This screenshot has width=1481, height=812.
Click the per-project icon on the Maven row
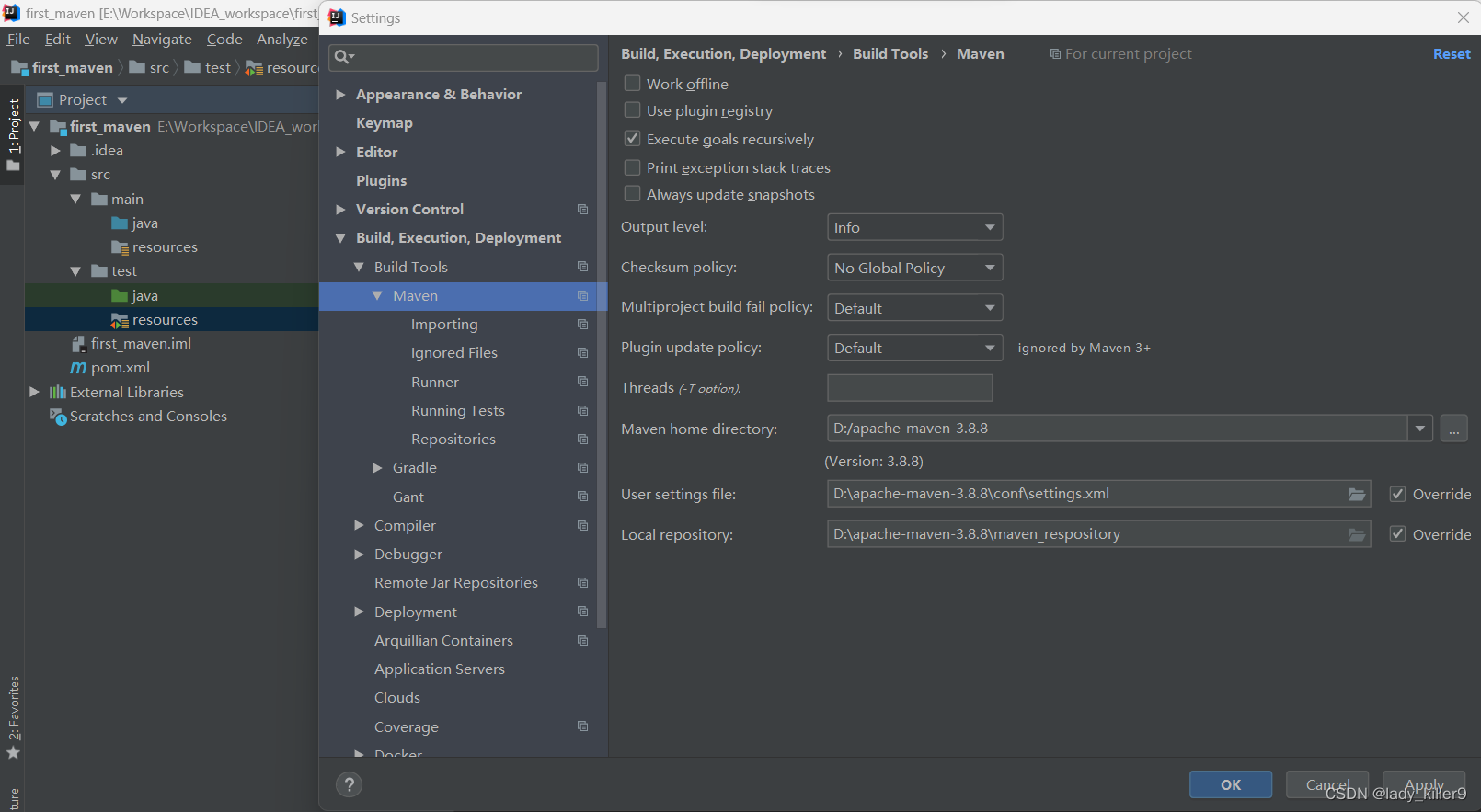coord(582,295)
